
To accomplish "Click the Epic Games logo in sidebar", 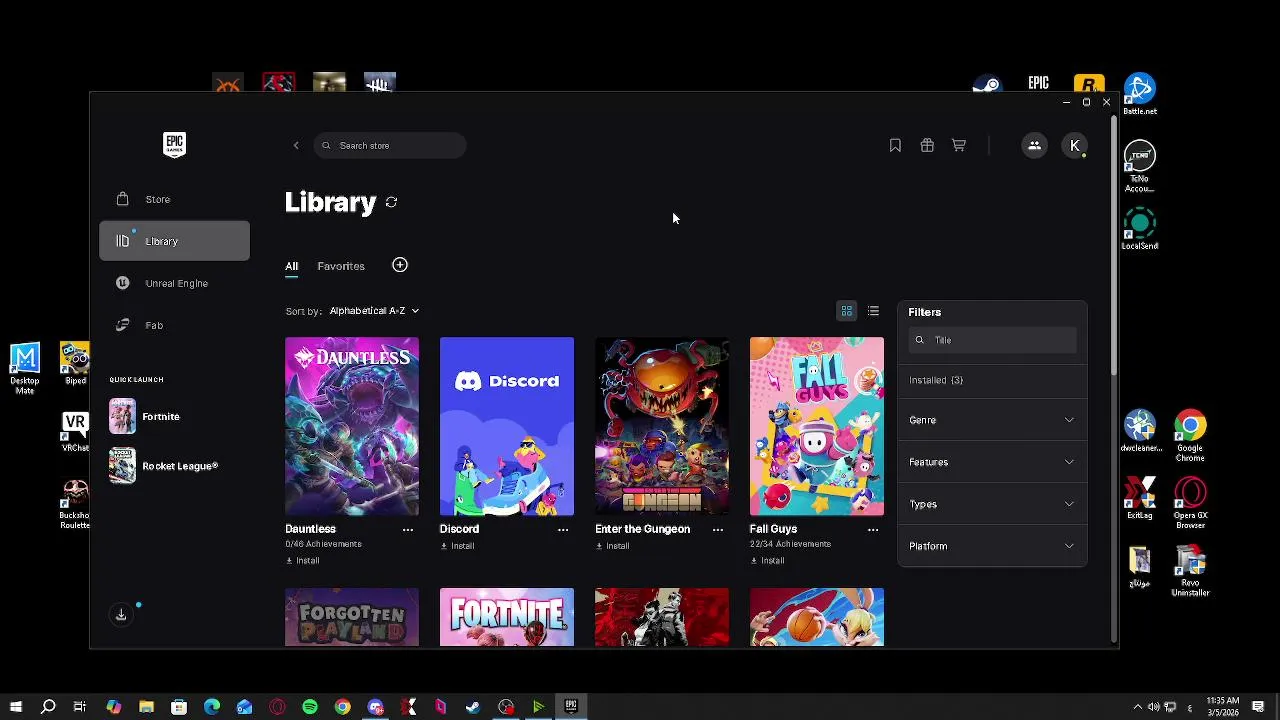I will pos(174,145).
